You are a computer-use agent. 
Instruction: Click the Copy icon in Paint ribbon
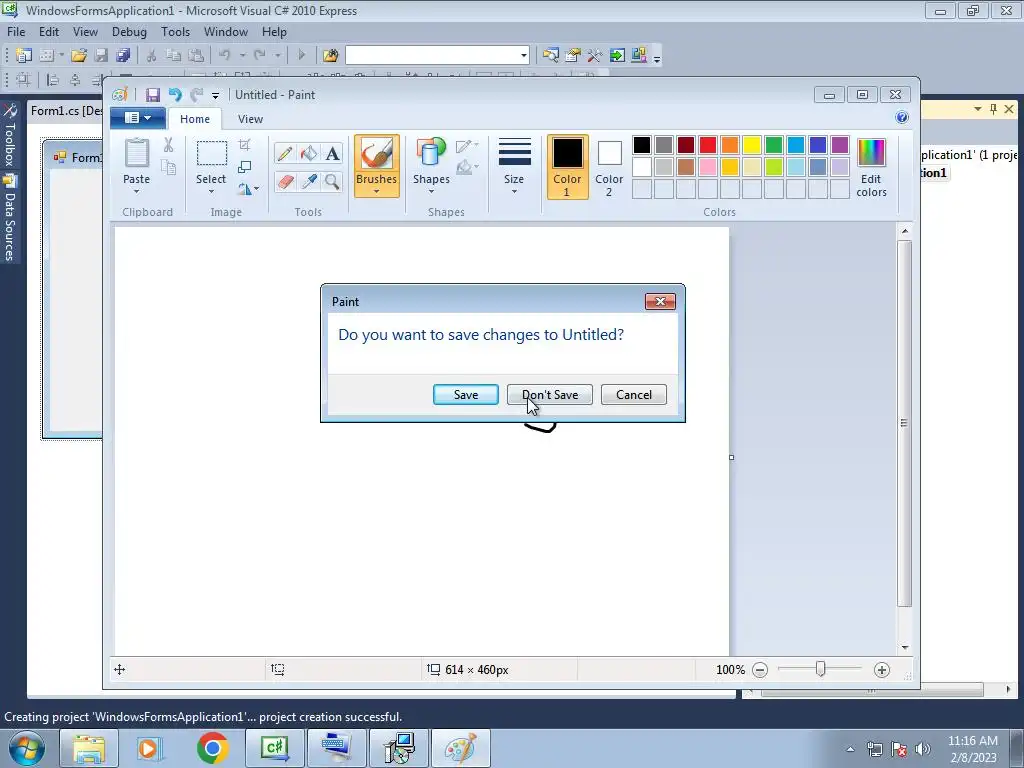click(x=168, y=167)
